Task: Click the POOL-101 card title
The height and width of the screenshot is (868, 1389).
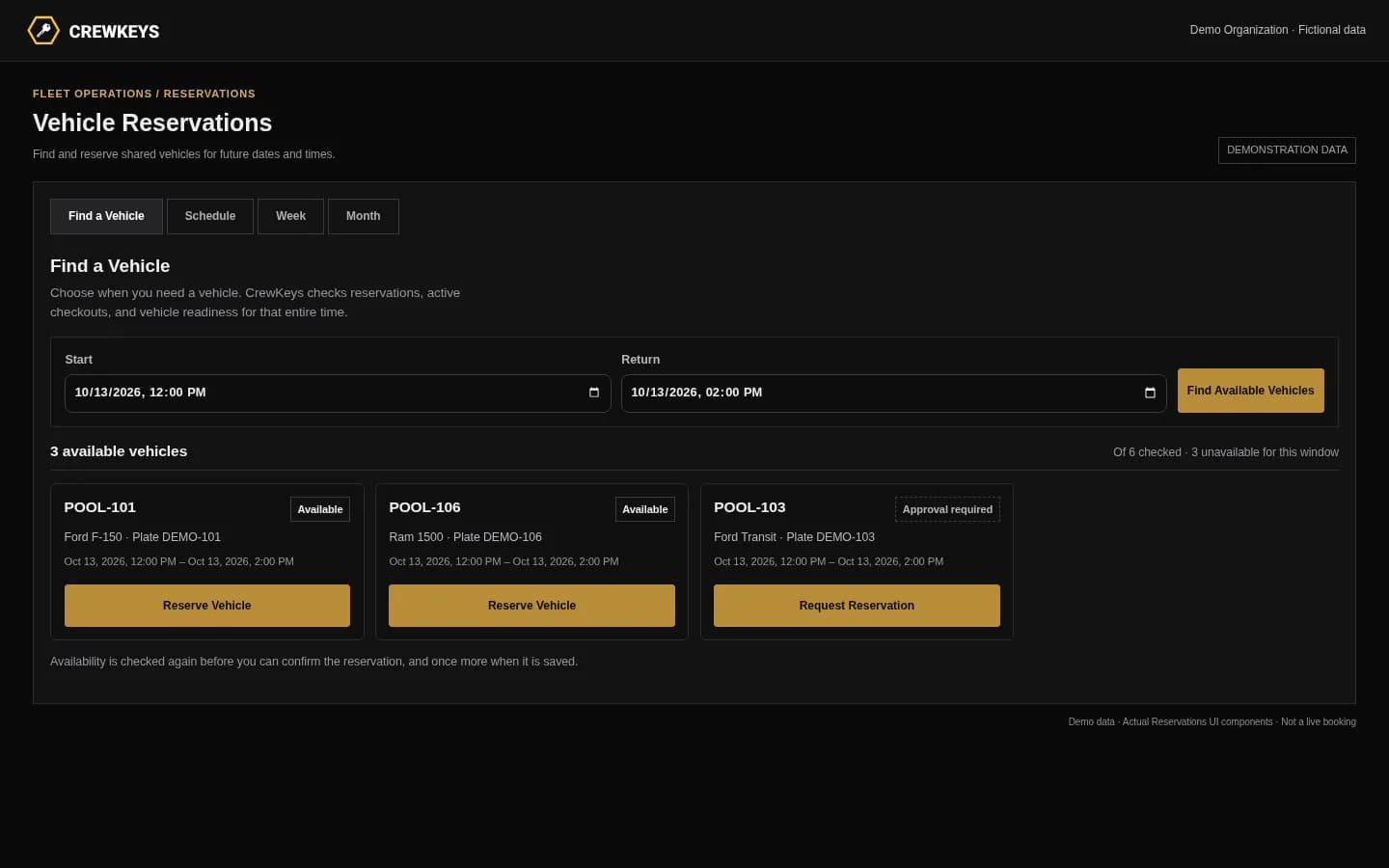Action: click(x=100, y=507)
